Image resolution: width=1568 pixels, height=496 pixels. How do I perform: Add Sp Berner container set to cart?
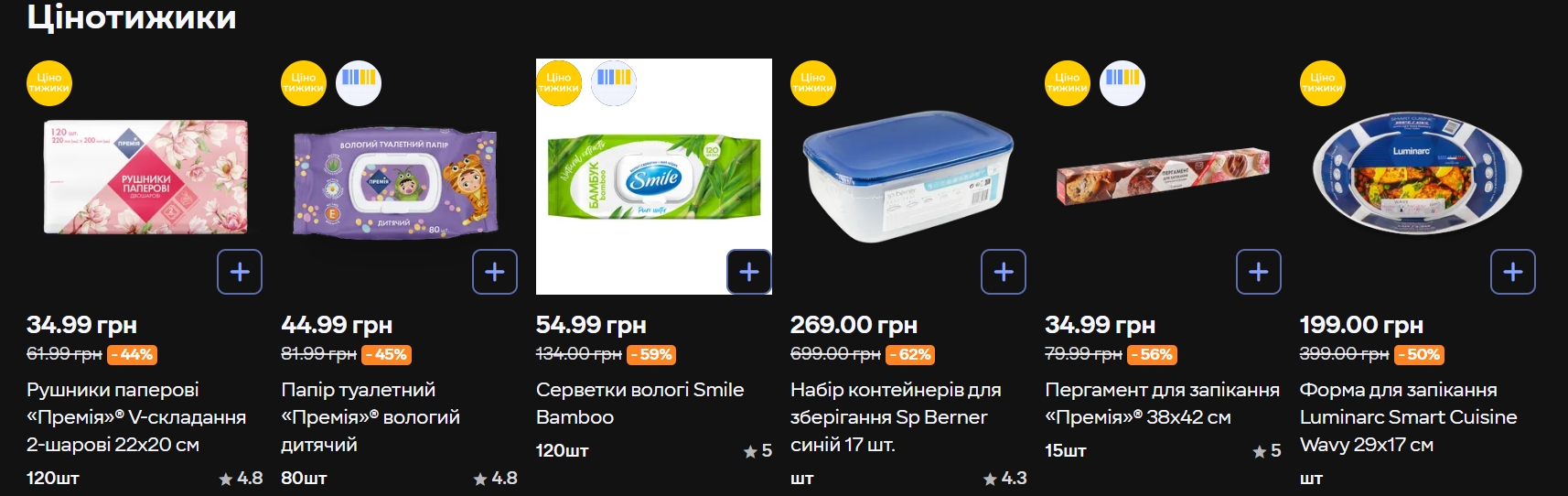(x=1004, y=272)
